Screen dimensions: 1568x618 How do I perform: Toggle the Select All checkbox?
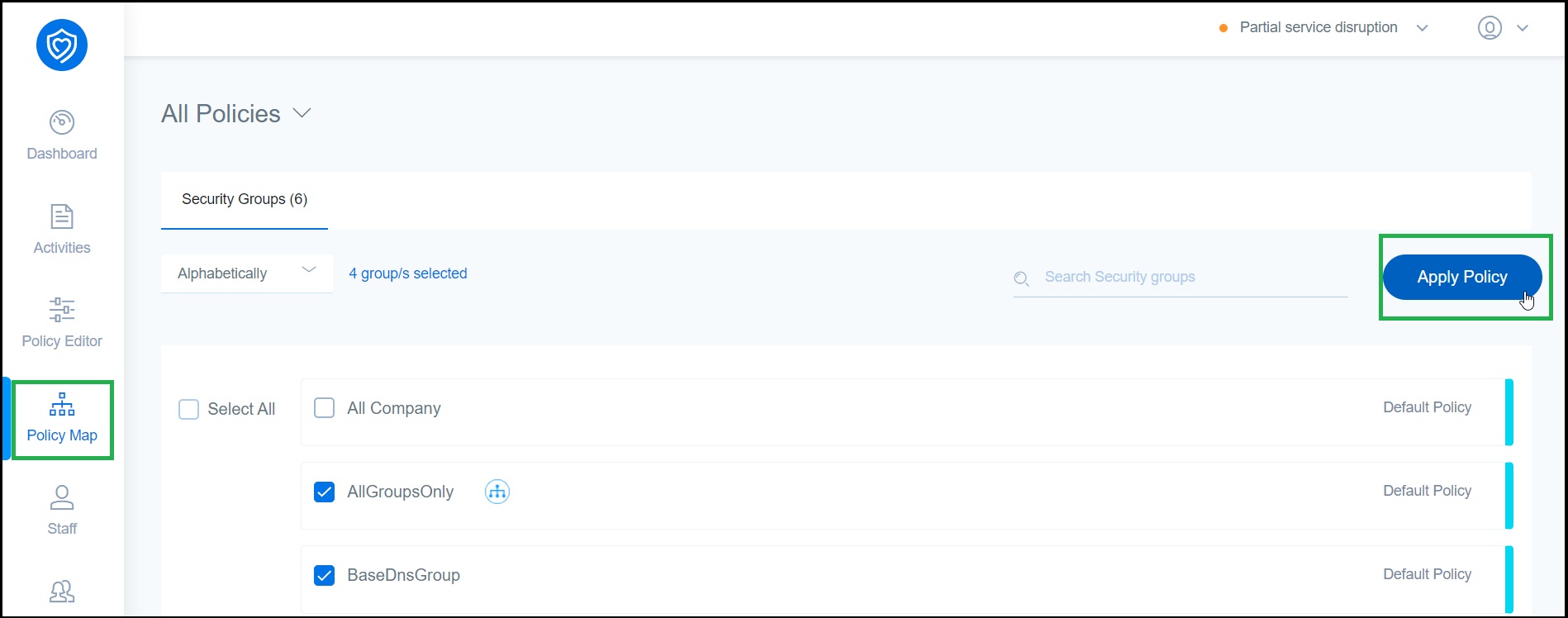[188, 409]
